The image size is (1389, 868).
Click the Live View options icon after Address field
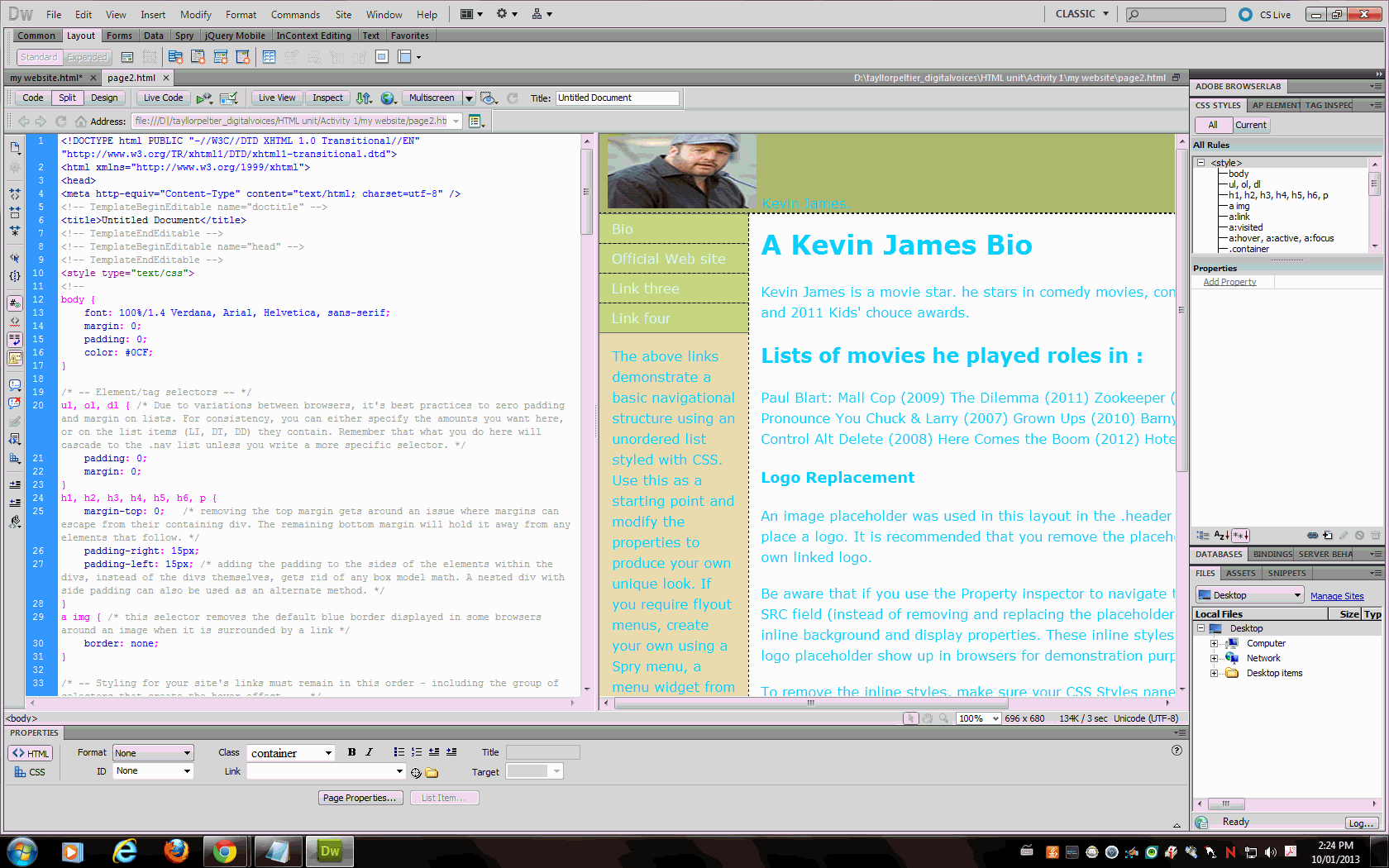pyautogui.click(x=476, y=121)
